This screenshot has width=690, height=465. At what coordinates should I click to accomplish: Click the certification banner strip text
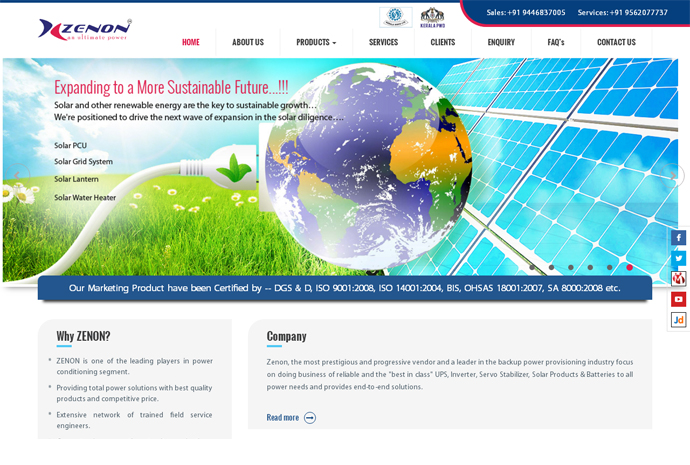click(345, 288)
